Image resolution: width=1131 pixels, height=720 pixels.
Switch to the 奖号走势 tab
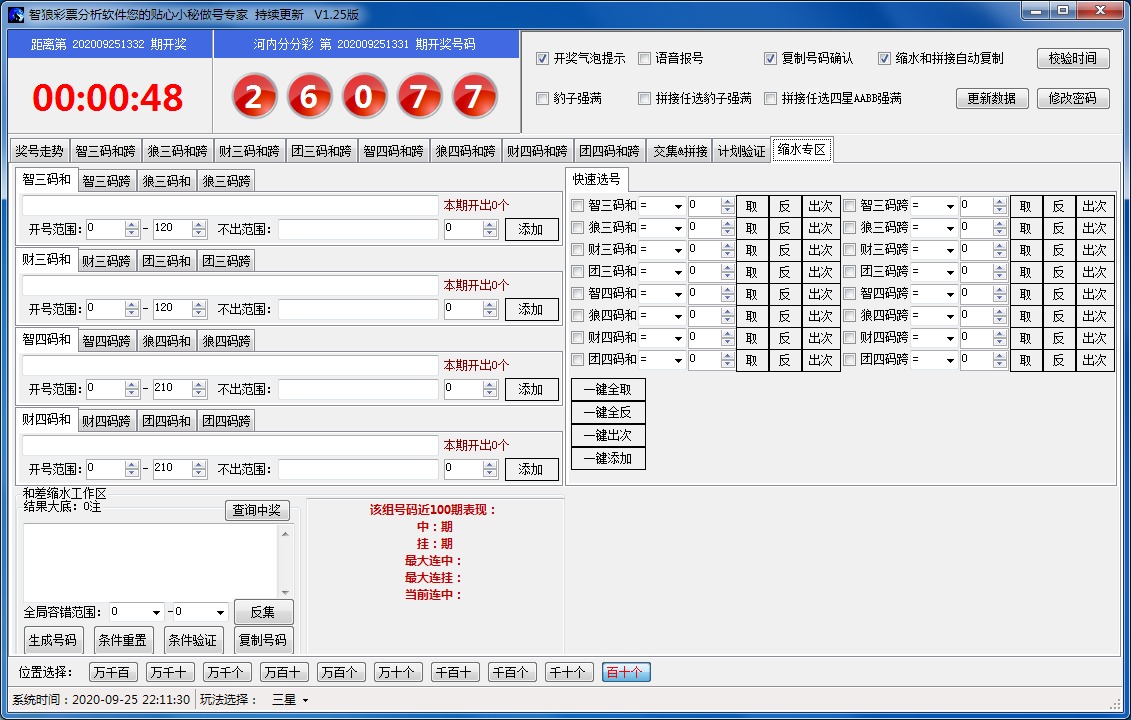(x=39, y=151)
